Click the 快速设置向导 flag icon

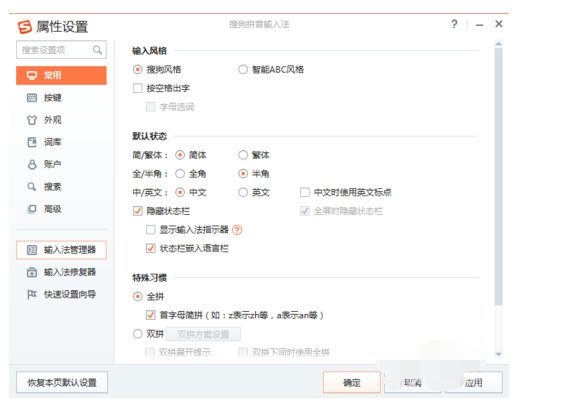(32, 294)
